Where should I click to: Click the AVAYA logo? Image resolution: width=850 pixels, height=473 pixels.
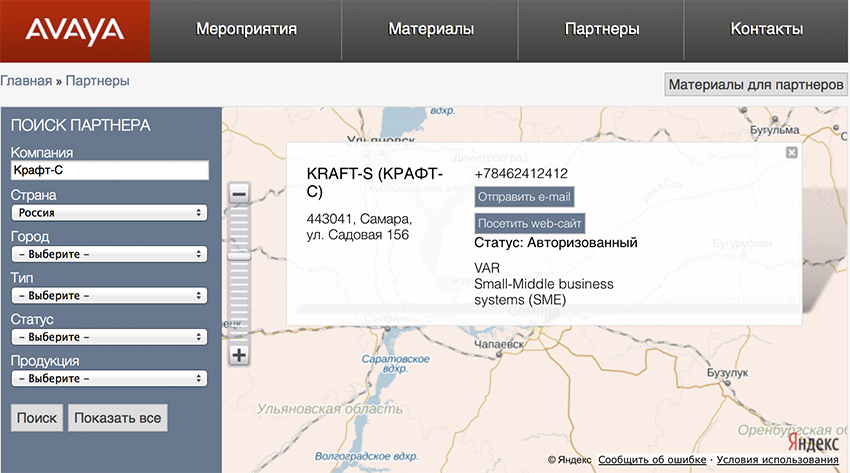75,31
